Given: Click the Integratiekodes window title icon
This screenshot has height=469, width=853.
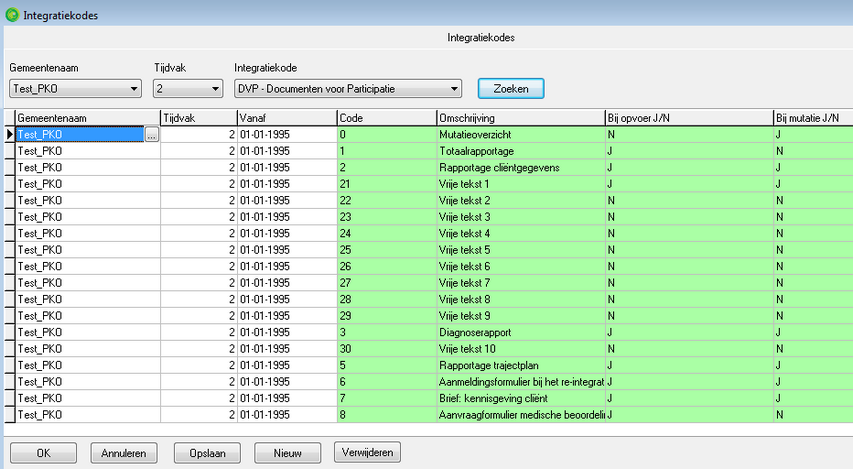Looking at the screenshot, I should click(12, 15).
